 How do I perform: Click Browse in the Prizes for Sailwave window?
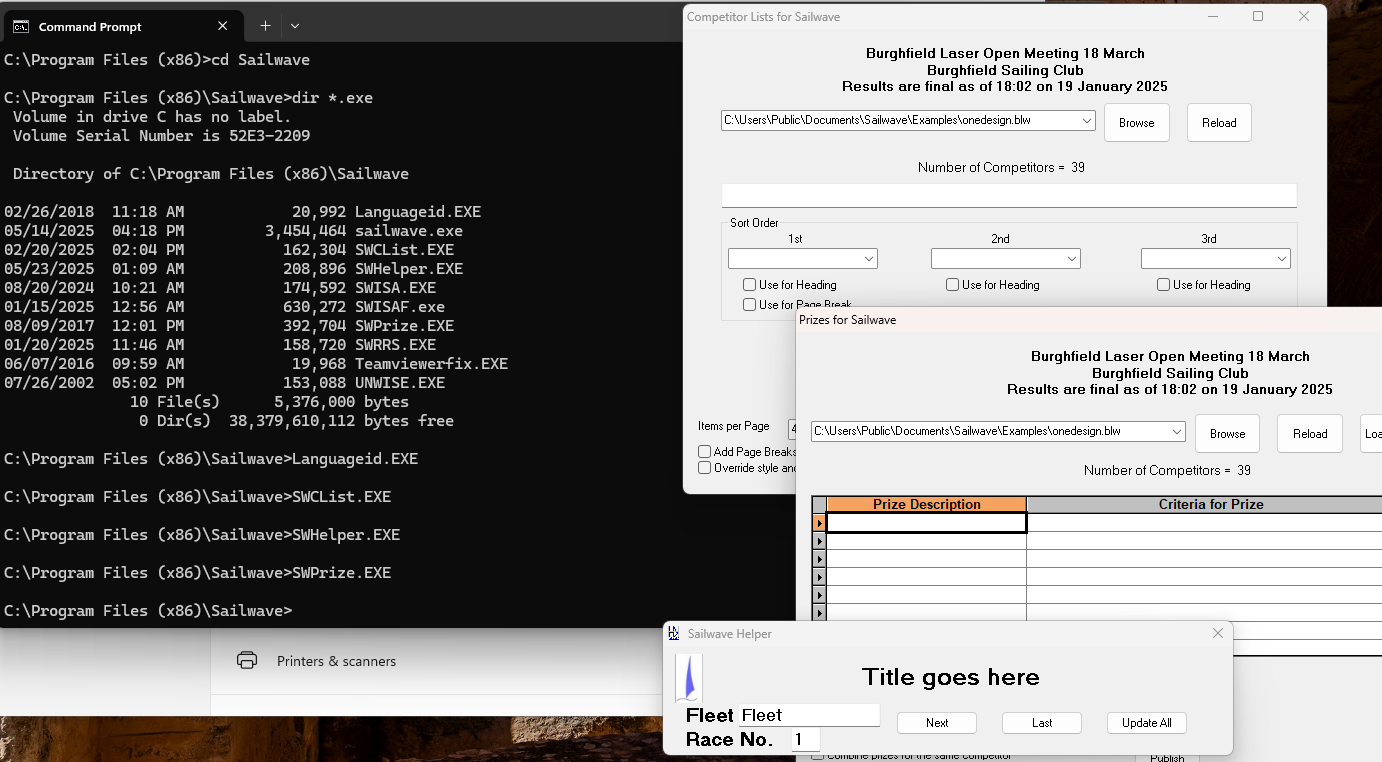click(1227, 433)
